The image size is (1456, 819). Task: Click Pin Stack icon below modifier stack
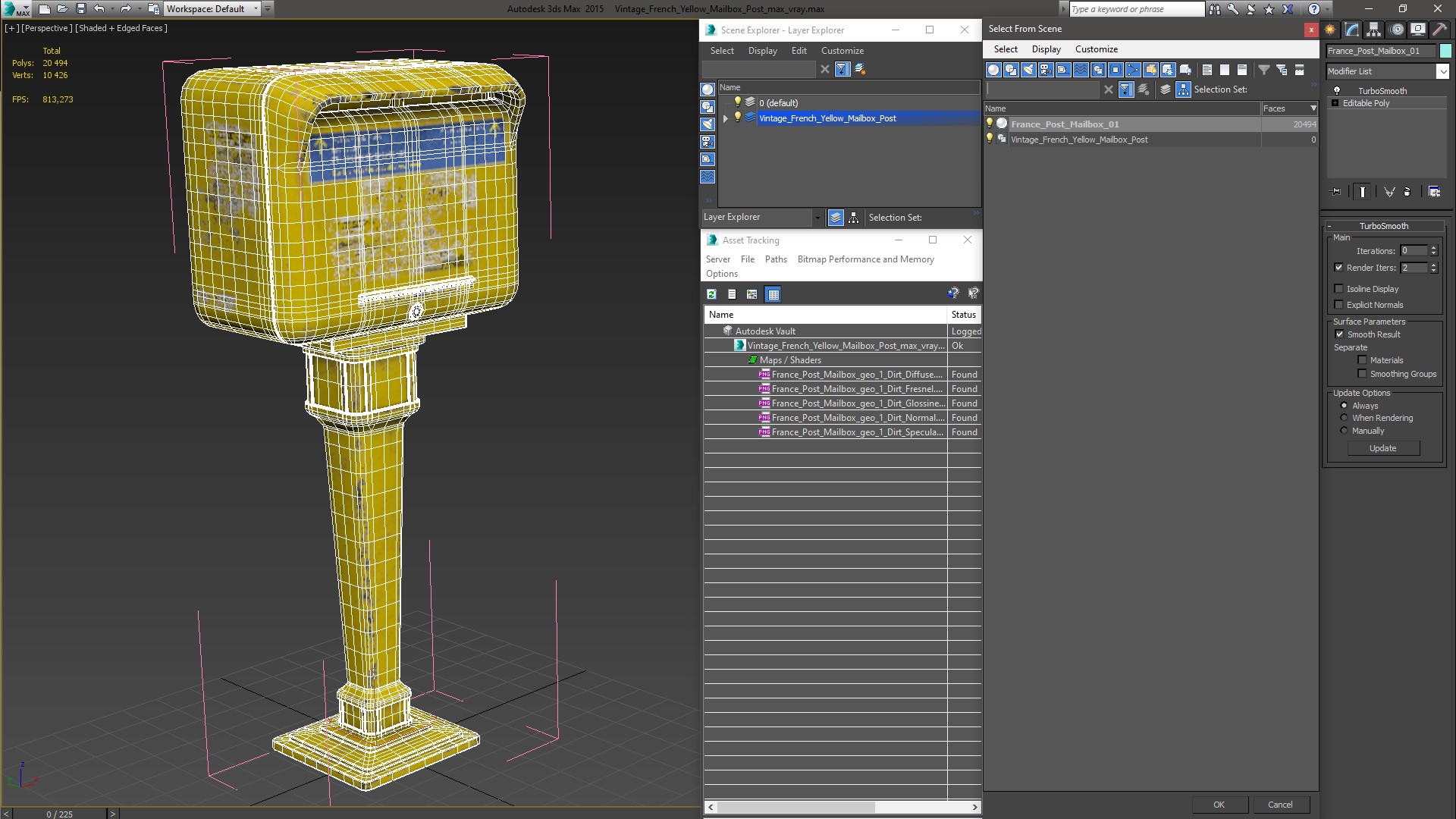tap(1335, 192)
